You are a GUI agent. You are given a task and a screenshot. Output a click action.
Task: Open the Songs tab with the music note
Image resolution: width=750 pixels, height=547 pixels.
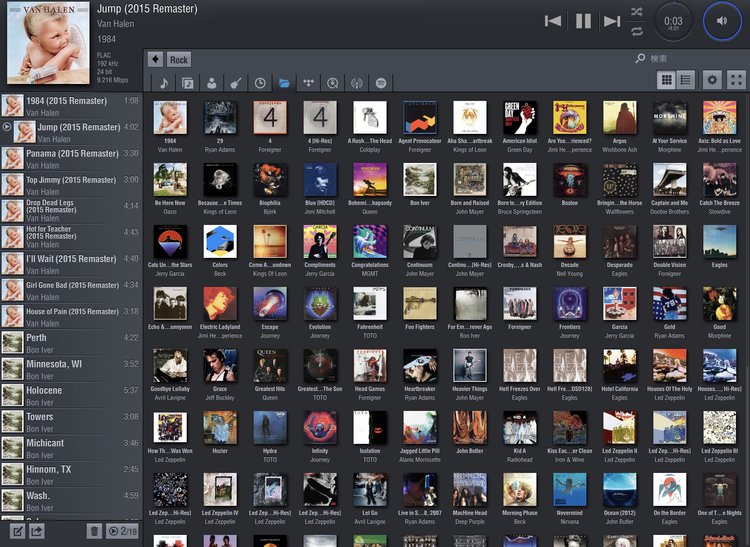coord(164,83)
